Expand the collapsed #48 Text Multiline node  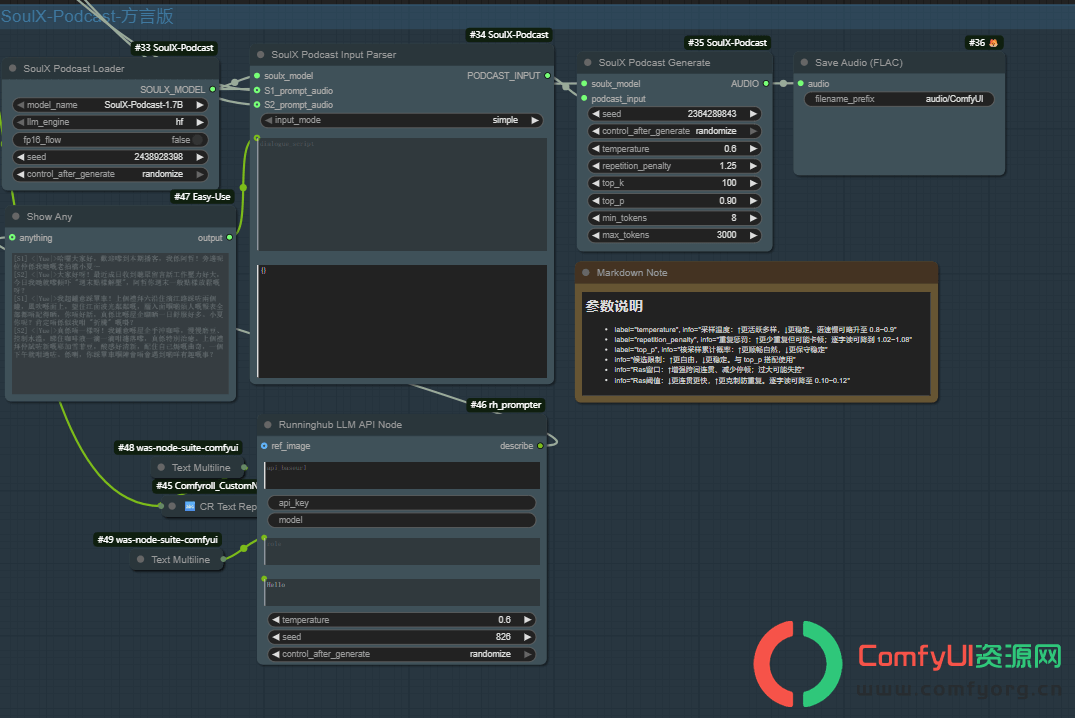pyautogui.click(x=161, y=468)
